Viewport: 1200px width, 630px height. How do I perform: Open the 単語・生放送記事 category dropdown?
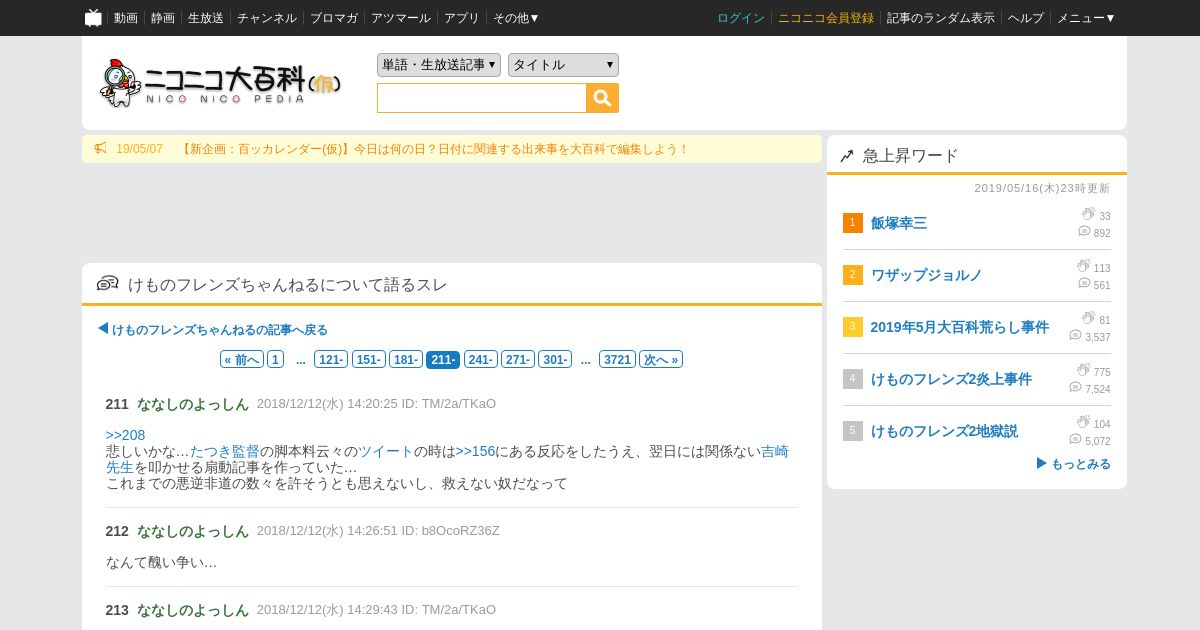[x=439, y=65]
